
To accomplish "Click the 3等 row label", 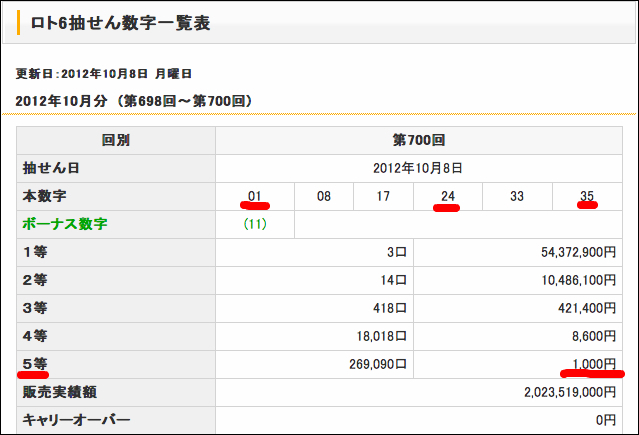I will tap(35, 308).
